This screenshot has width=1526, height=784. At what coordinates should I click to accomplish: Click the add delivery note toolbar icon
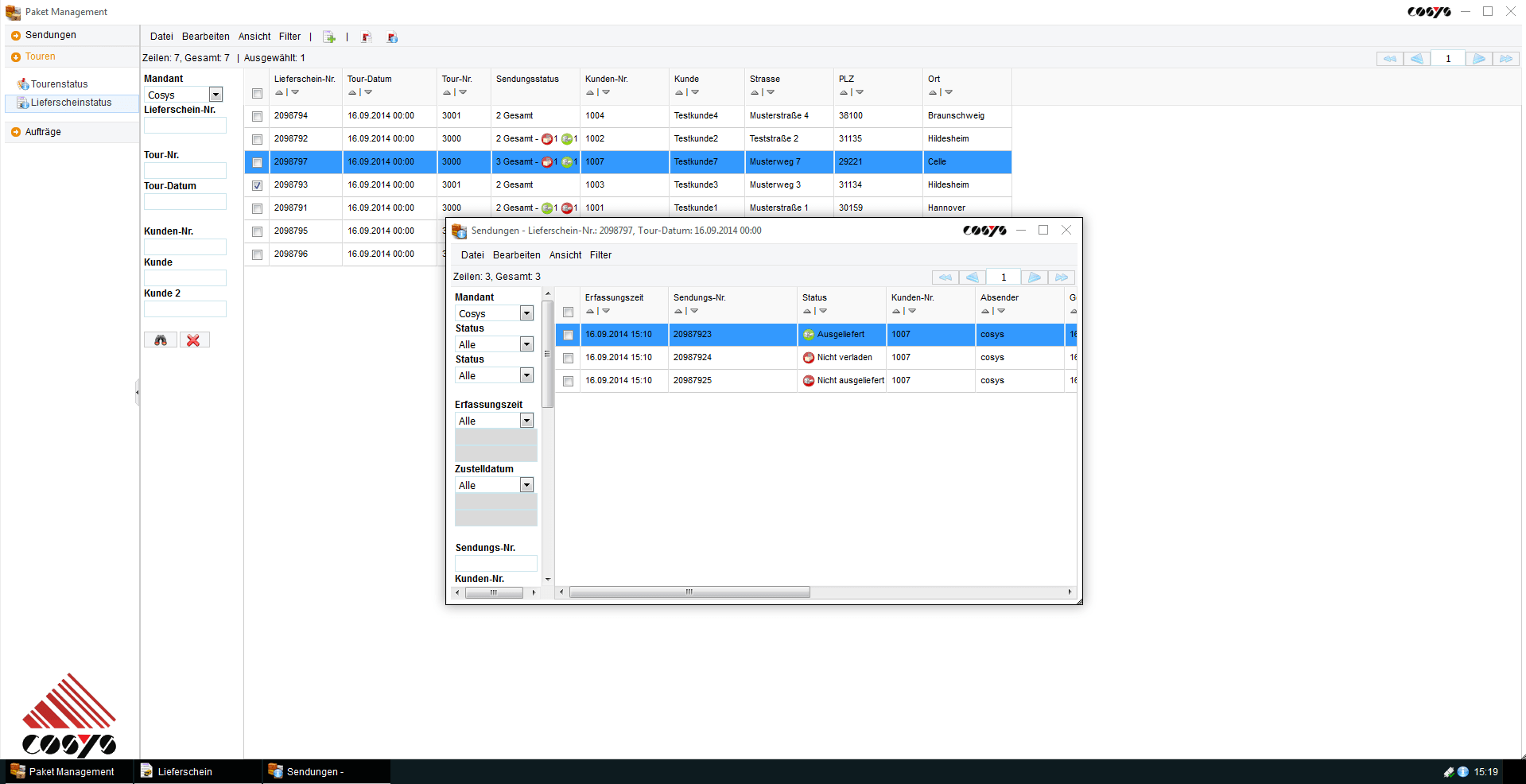(x=329, y=37)
